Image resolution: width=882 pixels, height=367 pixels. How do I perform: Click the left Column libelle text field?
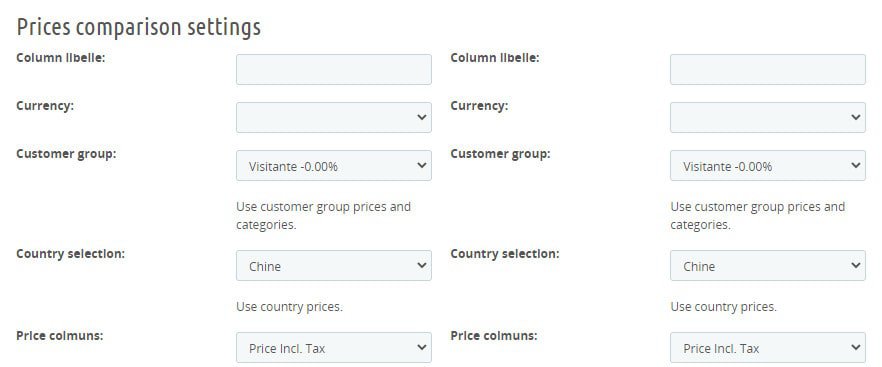click(334, 69)
